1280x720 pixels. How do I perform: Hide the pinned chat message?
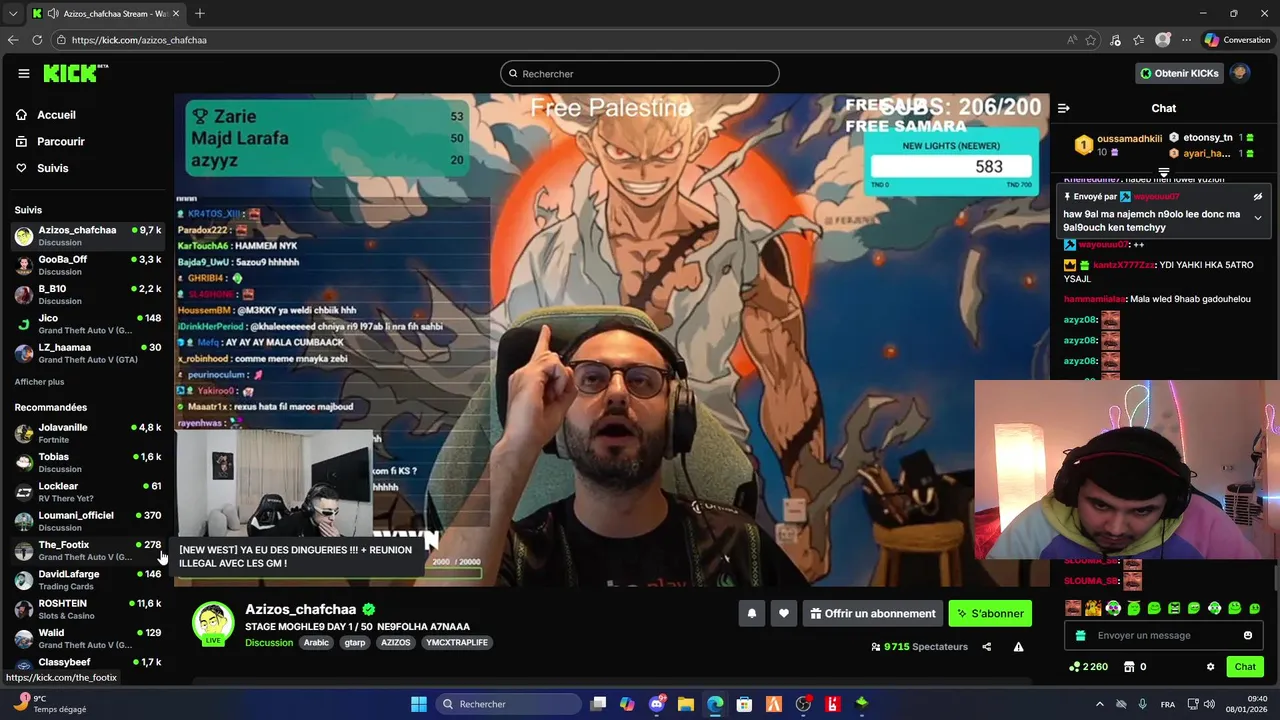(1258, 197)
